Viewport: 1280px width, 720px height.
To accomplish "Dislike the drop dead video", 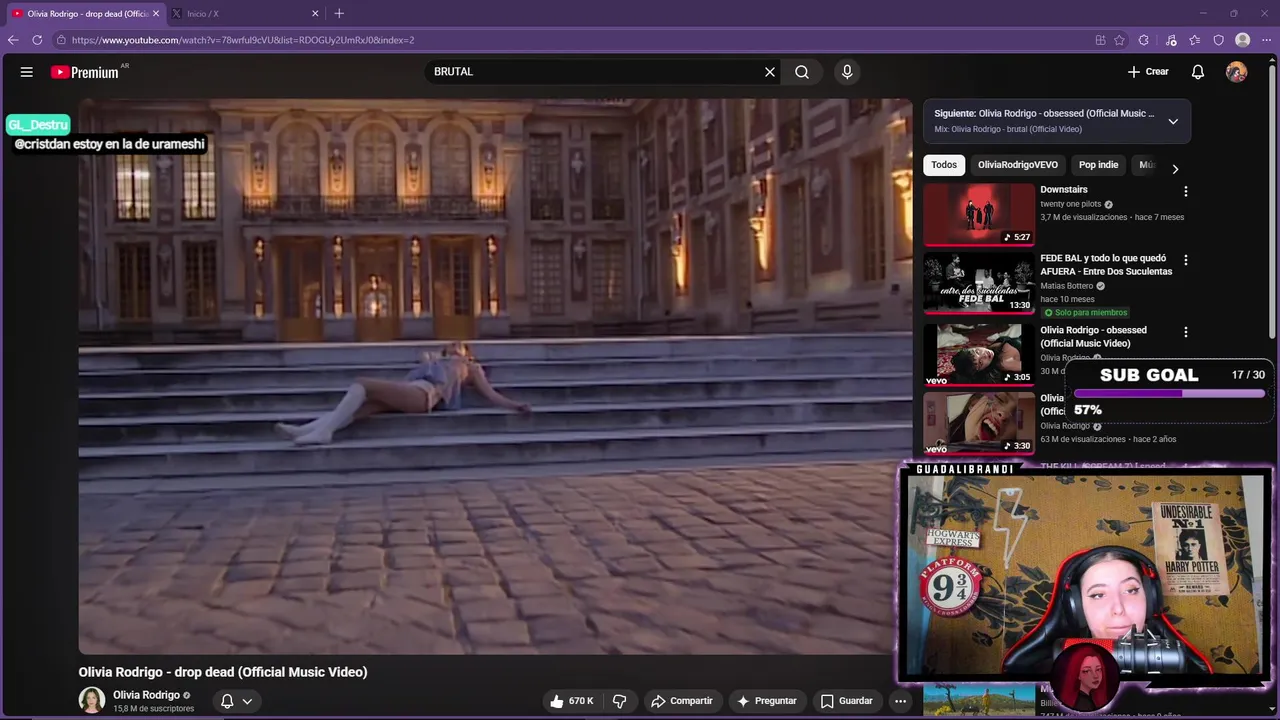I will (619, 701).
